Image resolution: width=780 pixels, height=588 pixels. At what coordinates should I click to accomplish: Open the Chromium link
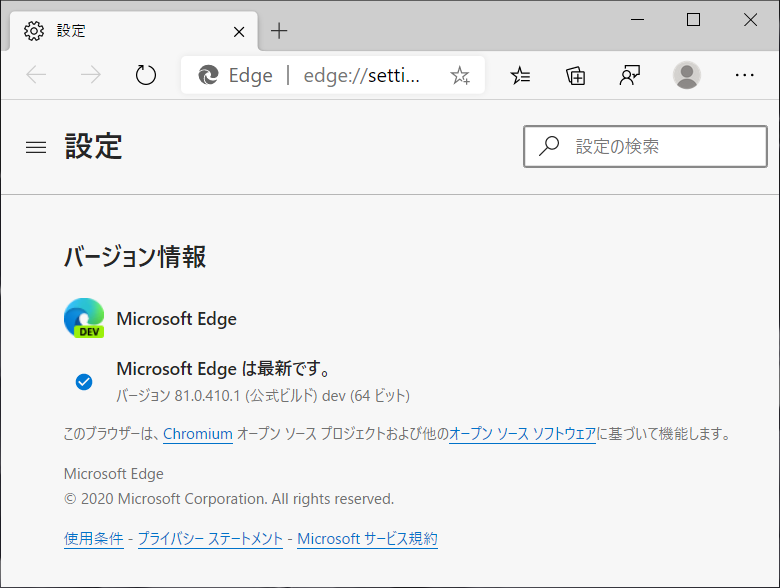198,434
